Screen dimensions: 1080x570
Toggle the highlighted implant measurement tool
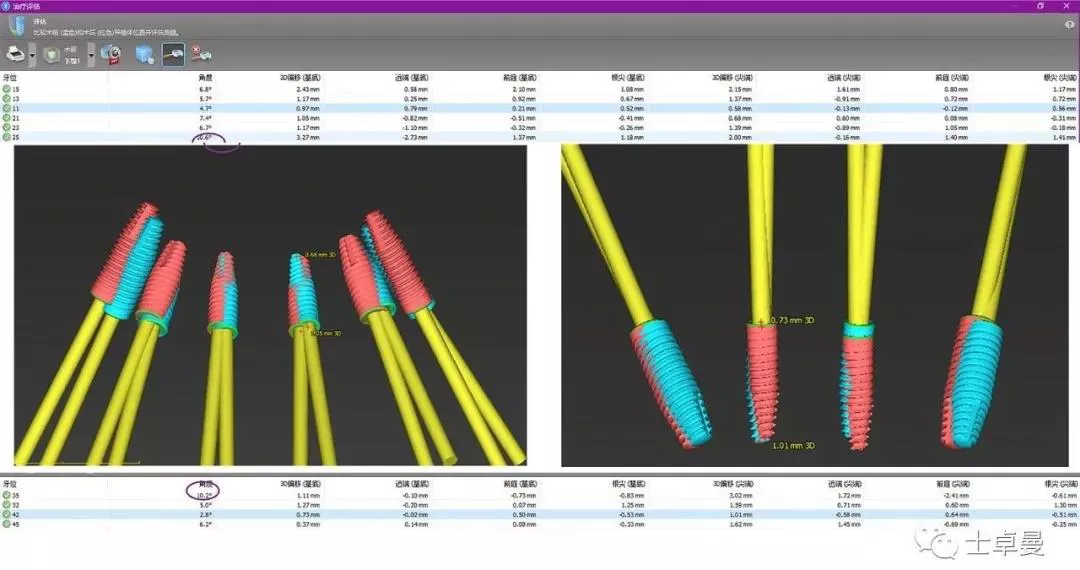[173, 54]
